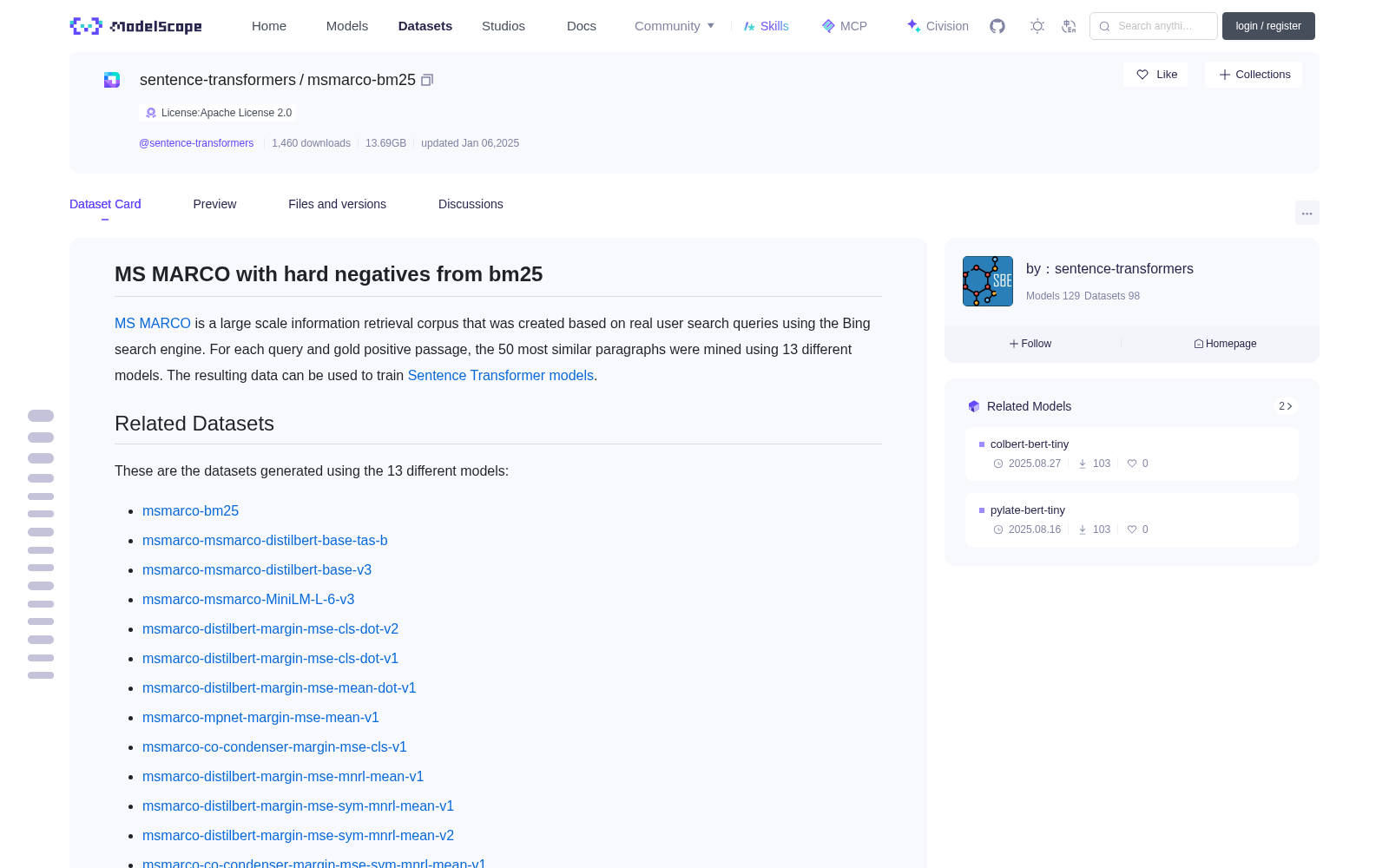Open the Models menu item
This screenshot has width=1389, height=868.
(347, 26)
